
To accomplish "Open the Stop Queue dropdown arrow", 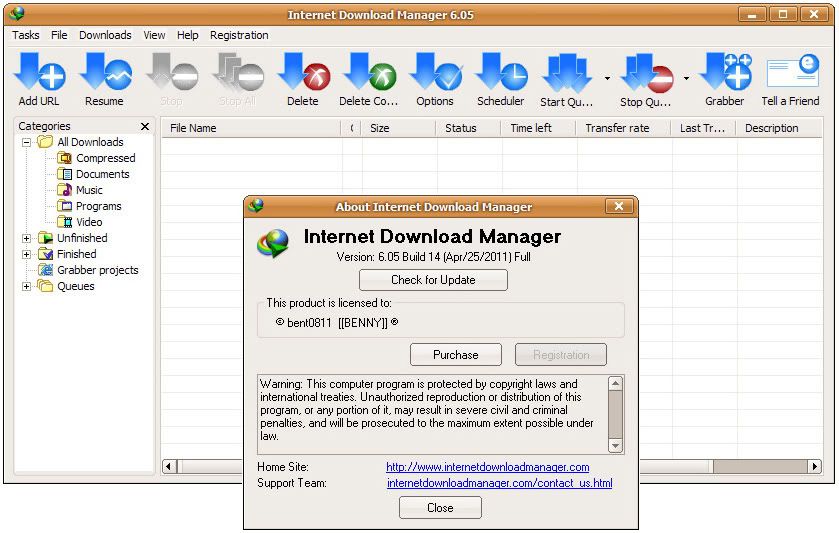I will click(686, 78).
